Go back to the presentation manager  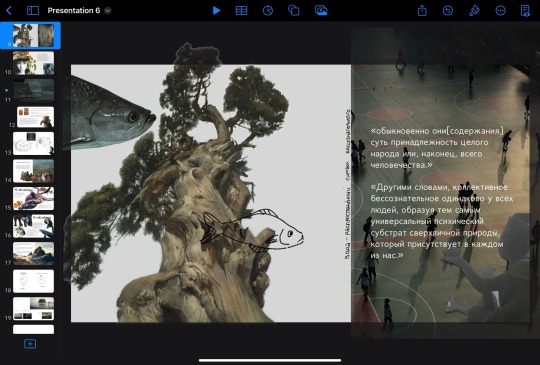point(9,11)
